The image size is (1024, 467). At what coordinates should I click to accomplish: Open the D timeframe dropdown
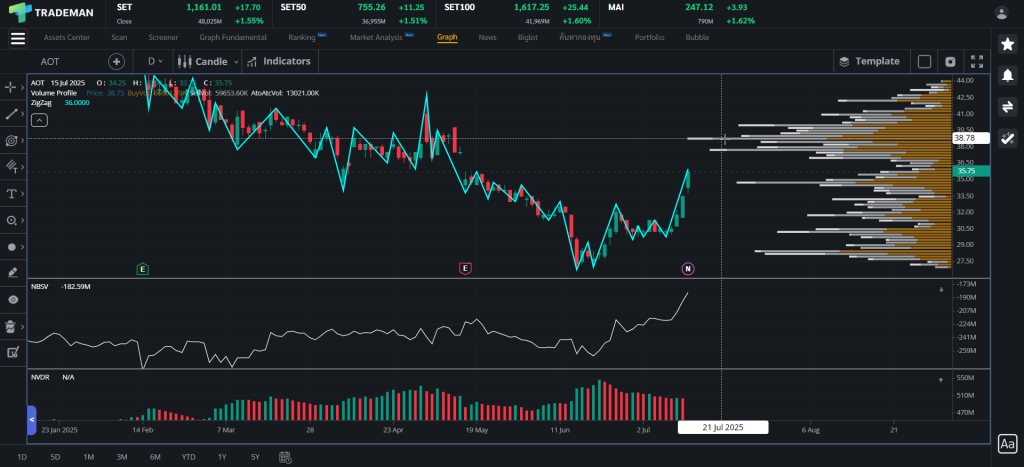tap(156, 61)
